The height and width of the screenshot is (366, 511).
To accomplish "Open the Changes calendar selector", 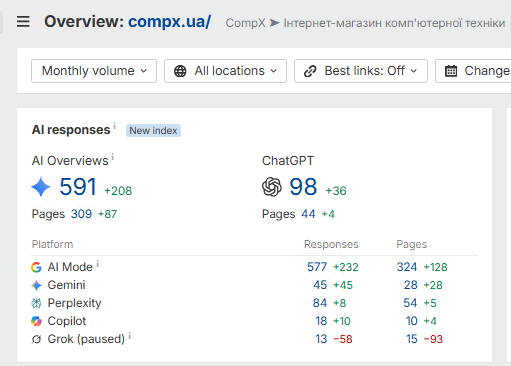I will (x=473, y=71).
